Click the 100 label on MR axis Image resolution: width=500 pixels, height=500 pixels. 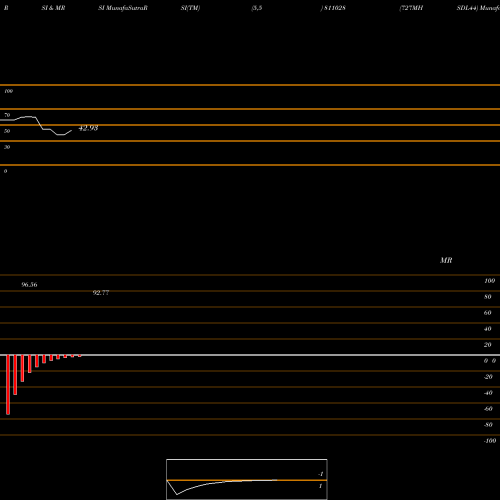490,281
